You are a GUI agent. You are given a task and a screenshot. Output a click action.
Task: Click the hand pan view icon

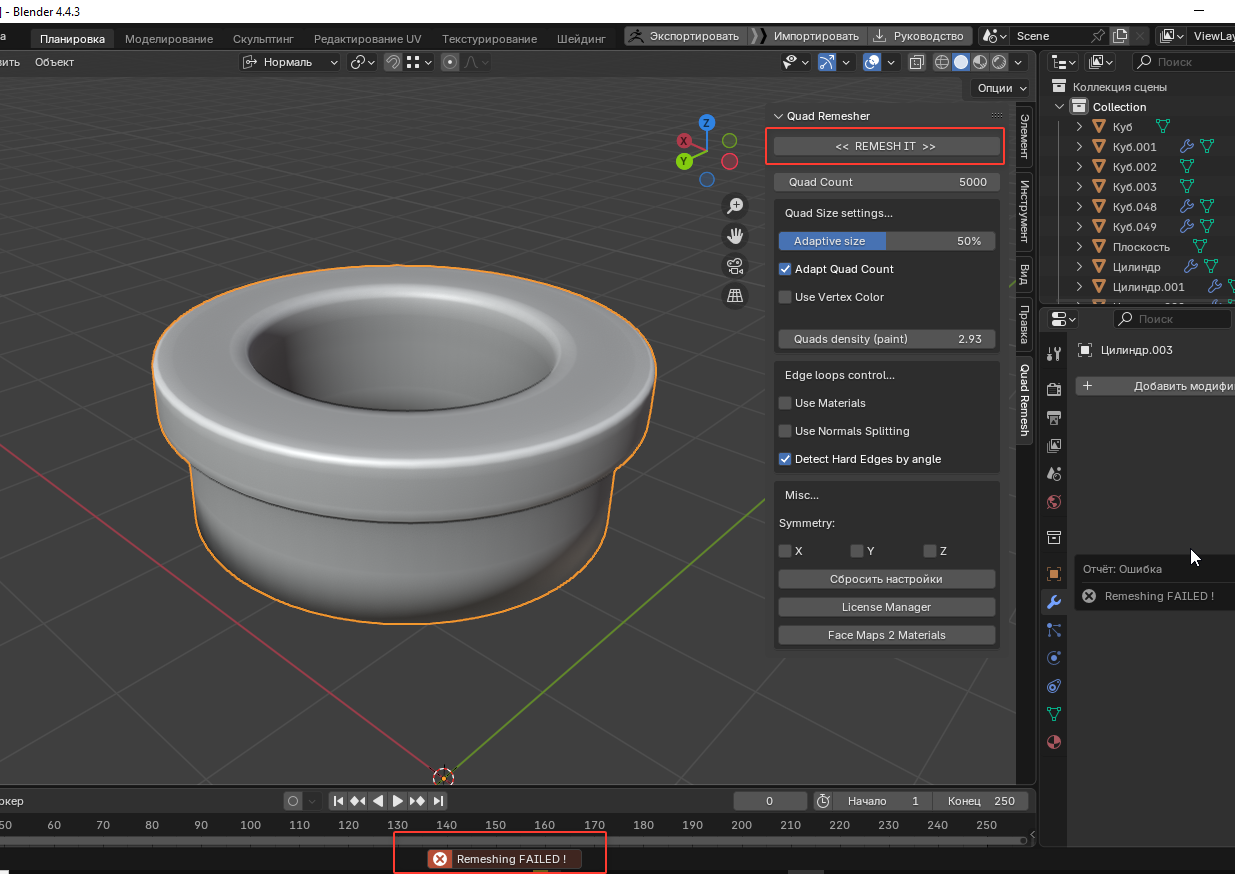[735, 236]
